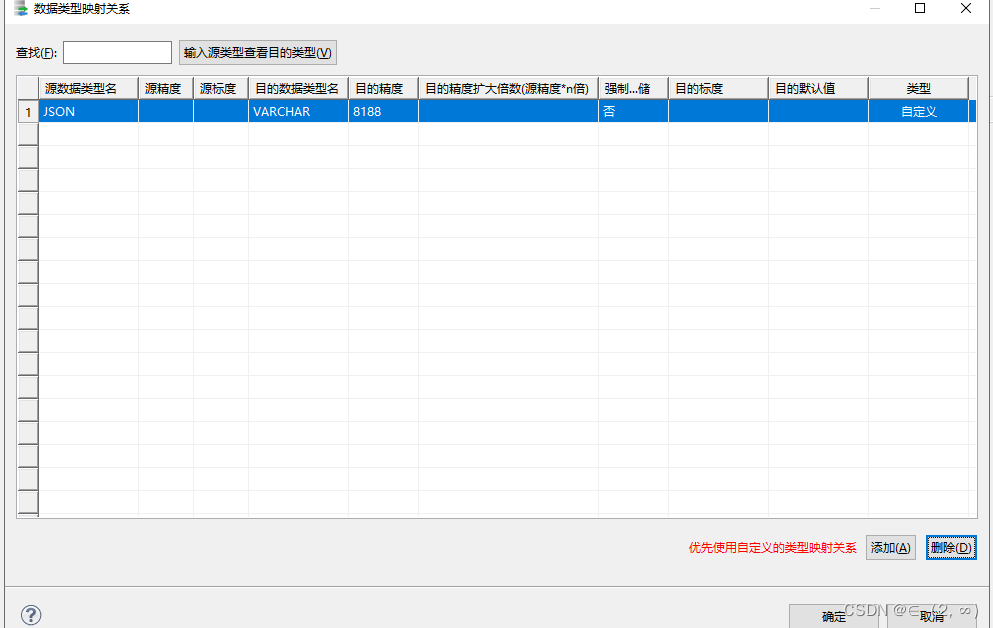
Task: Click 源精度 column header
Action: coord(166,89)
